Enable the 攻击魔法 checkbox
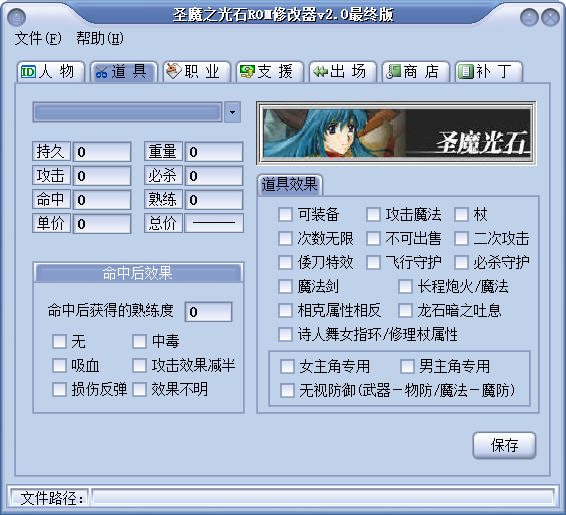The image size is (566, 515). 373,214
